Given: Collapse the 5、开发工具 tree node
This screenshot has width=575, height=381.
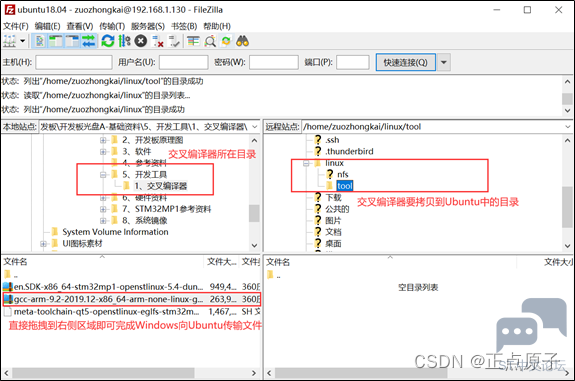Looking at the screenshot, I should coord(103,175).
